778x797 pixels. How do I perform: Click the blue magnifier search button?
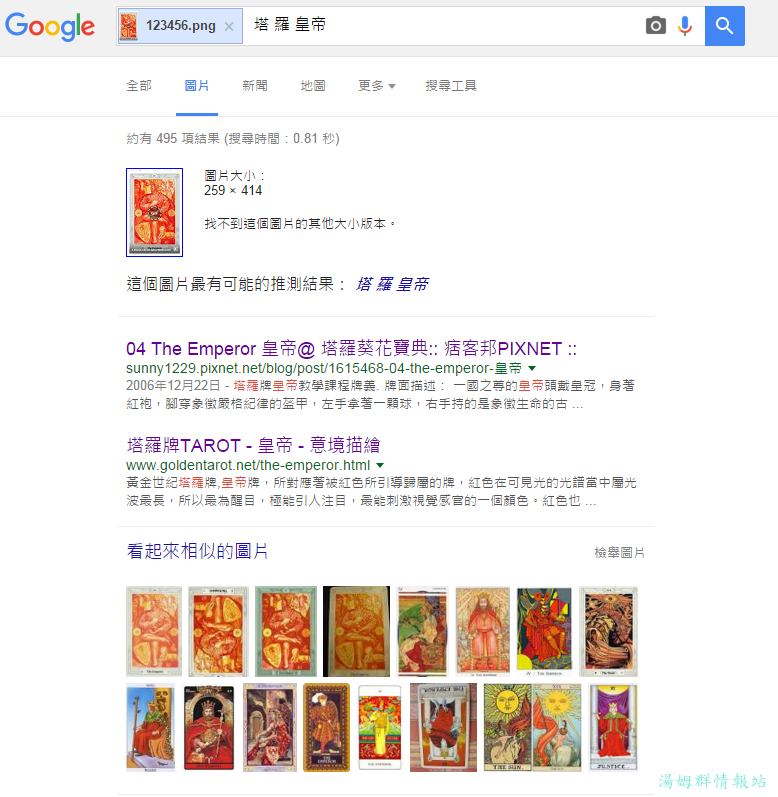pos(725,26)
